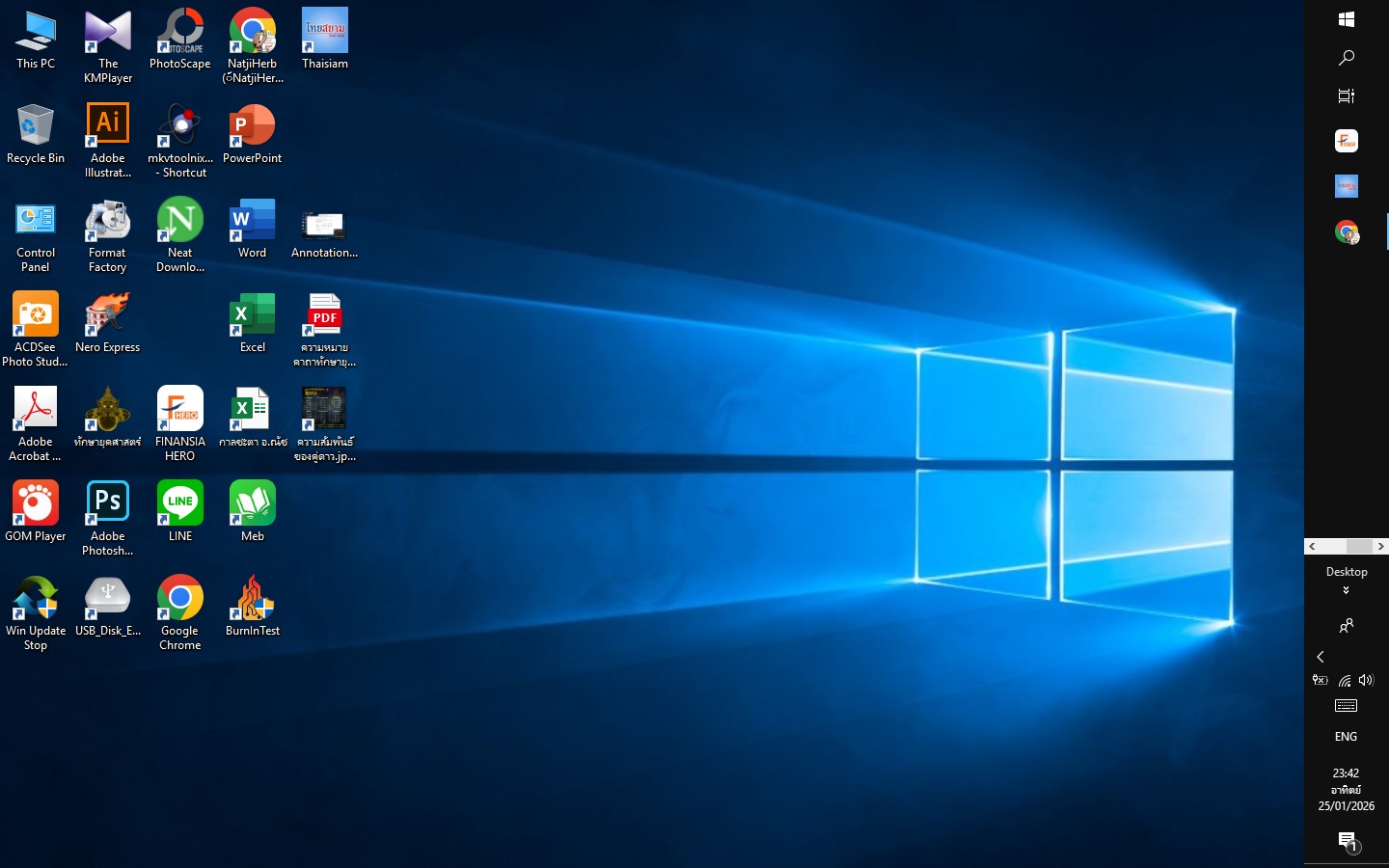Viewport: 1389px width, 868px height.
Task: Open the Control Panel icon
Action: point(36,235)
